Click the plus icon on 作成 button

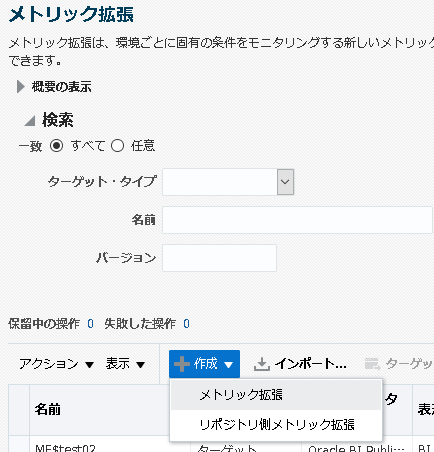coord(182,364)
